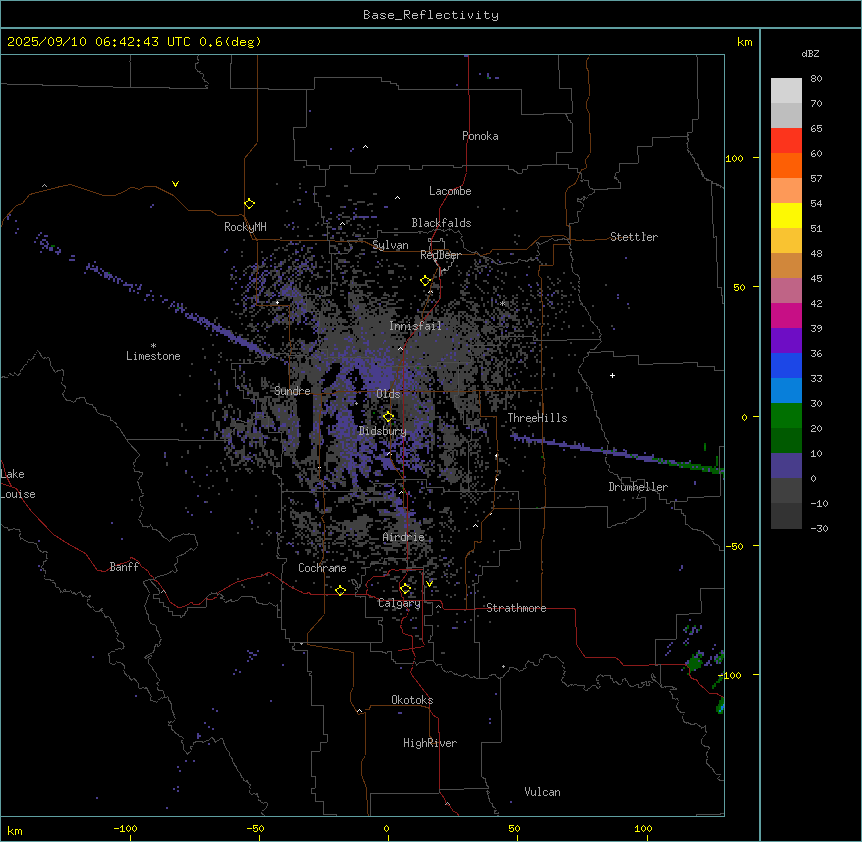Click the km unit label at top right
The image size is (862, 842).
pyautogui.click(x=744, y=42)
